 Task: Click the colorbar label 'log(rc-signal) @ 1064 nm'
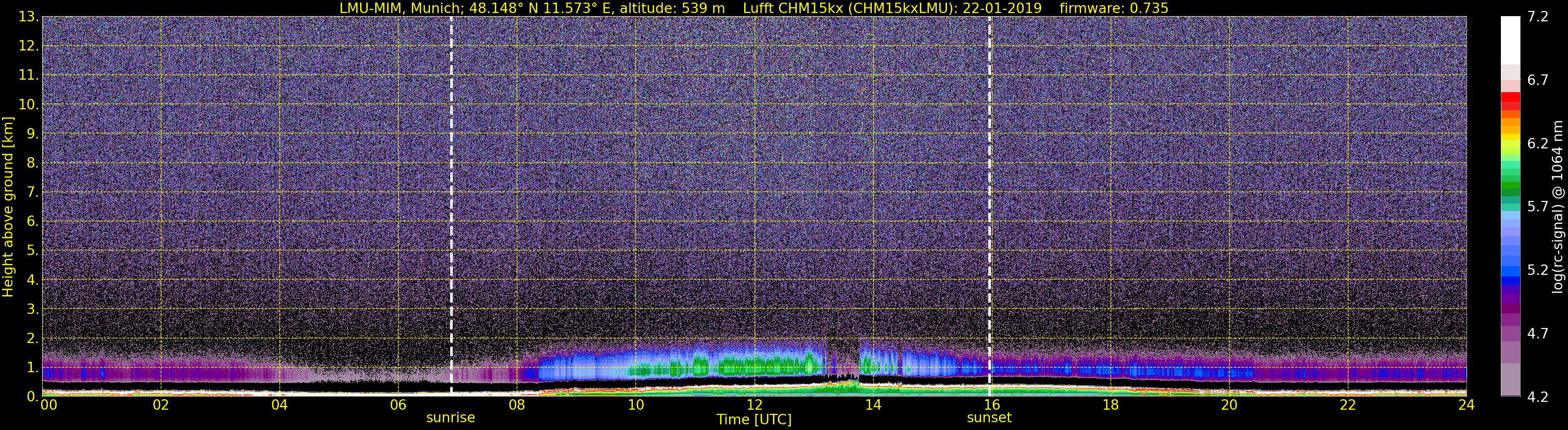1558,207
